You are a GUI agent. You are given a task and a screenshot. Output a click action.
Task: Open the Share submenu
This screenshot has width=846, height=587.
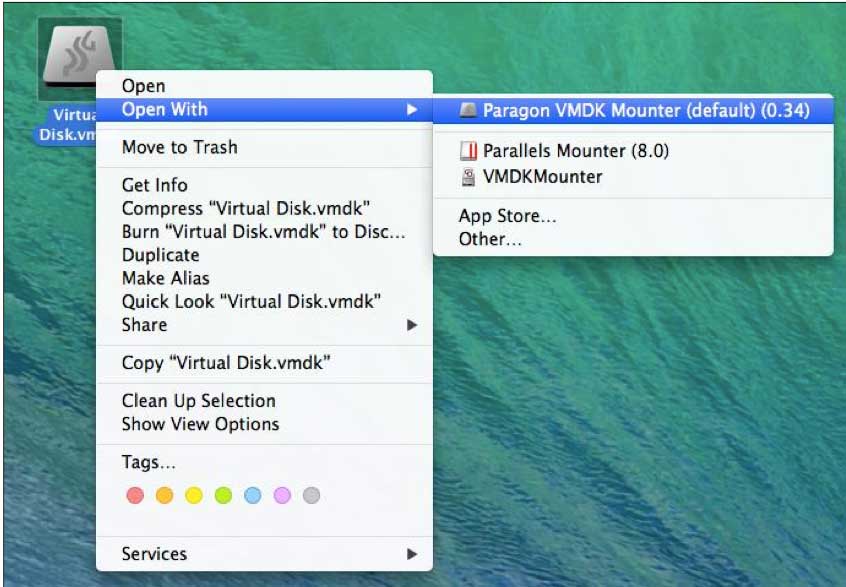(x=264, y=325)
